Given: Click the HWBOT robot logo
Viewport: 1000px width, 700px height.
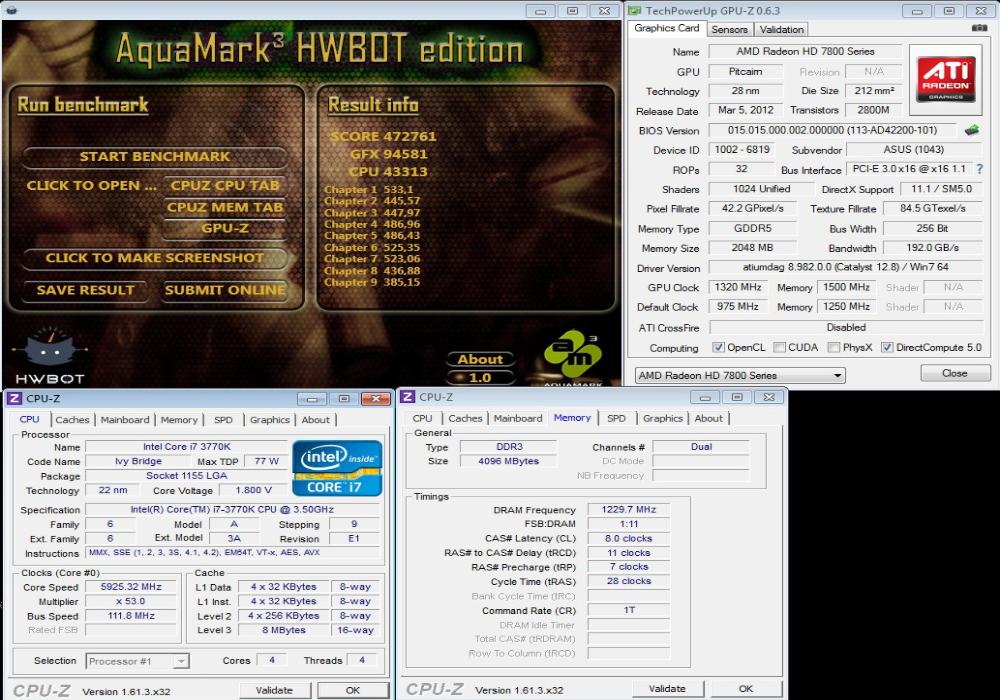Looking at the screenshot, I should tap(50, 356).
